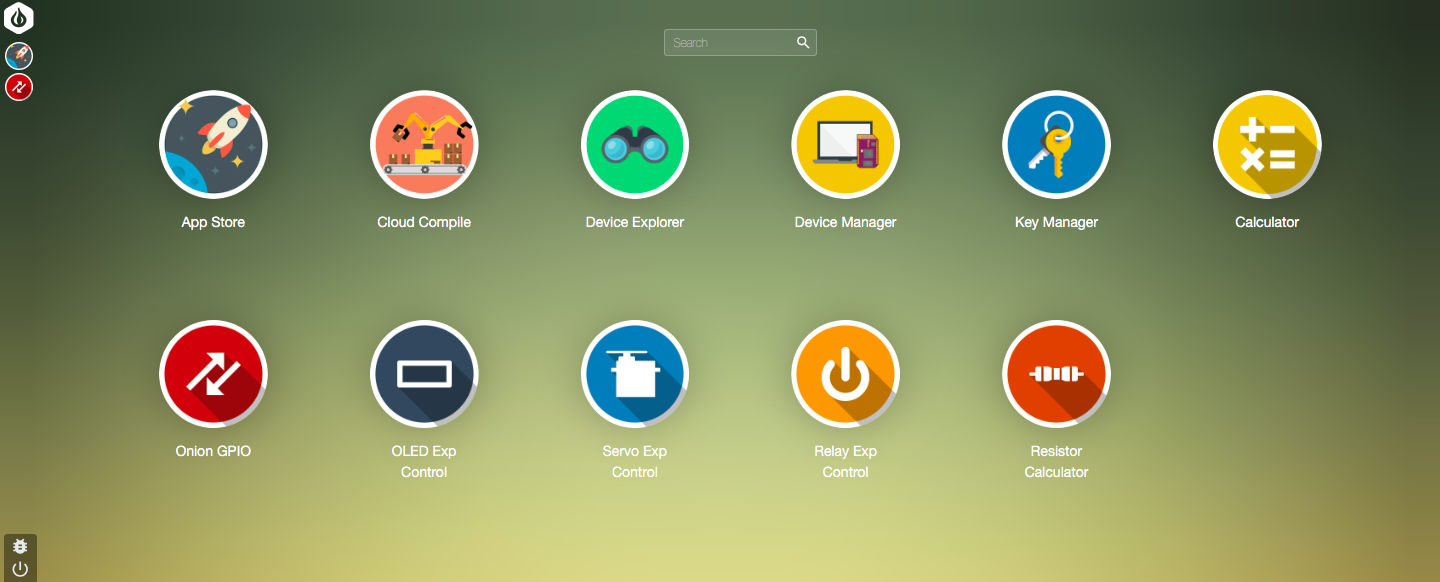
Task: Open the Calculator app icon
Action: 1267,145
